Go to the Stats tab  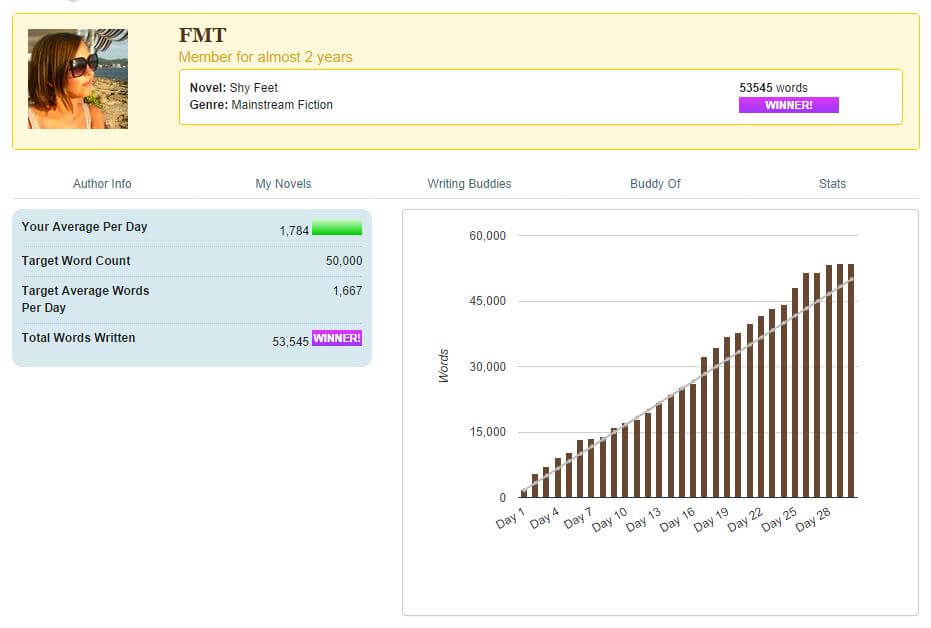pos(832,184)
